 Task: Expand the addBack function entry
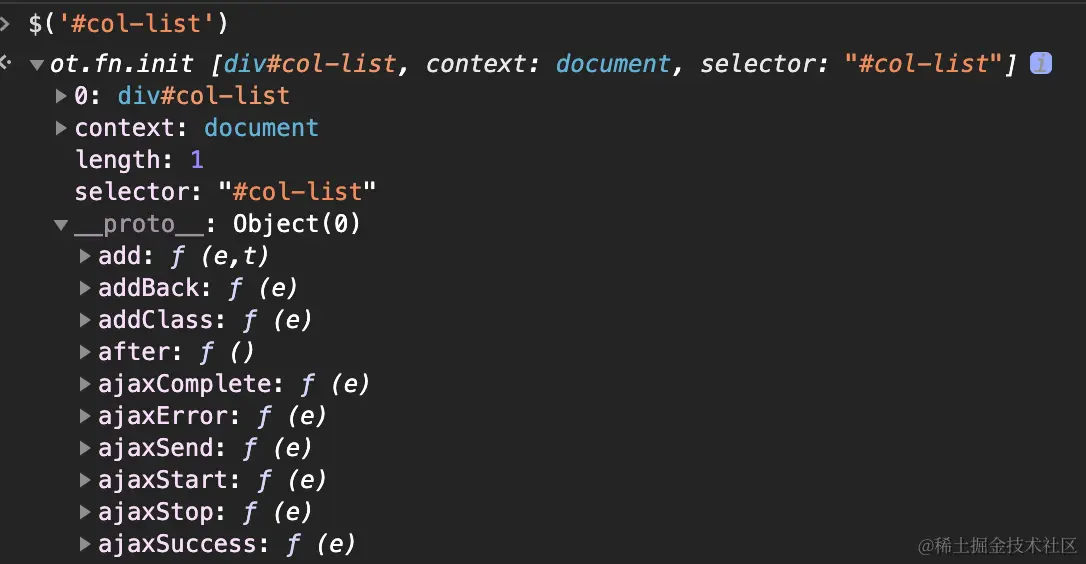(86, 289)
